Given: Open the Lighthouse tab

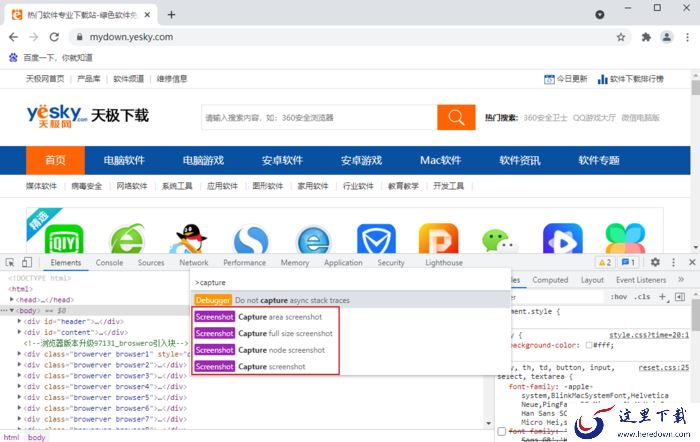Looking at the screenshot, I should pos(444,263).
